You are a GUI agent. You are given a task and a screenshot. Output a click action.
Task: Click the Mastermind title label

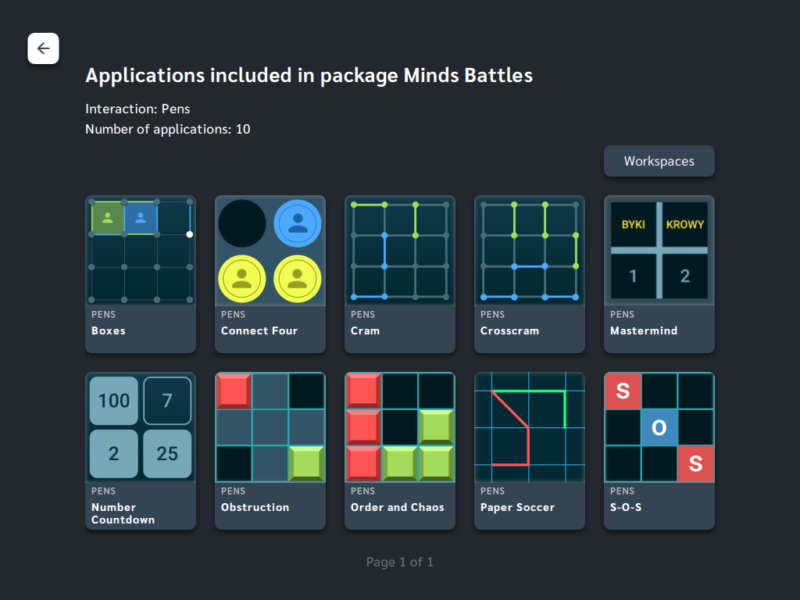[644, 331]
